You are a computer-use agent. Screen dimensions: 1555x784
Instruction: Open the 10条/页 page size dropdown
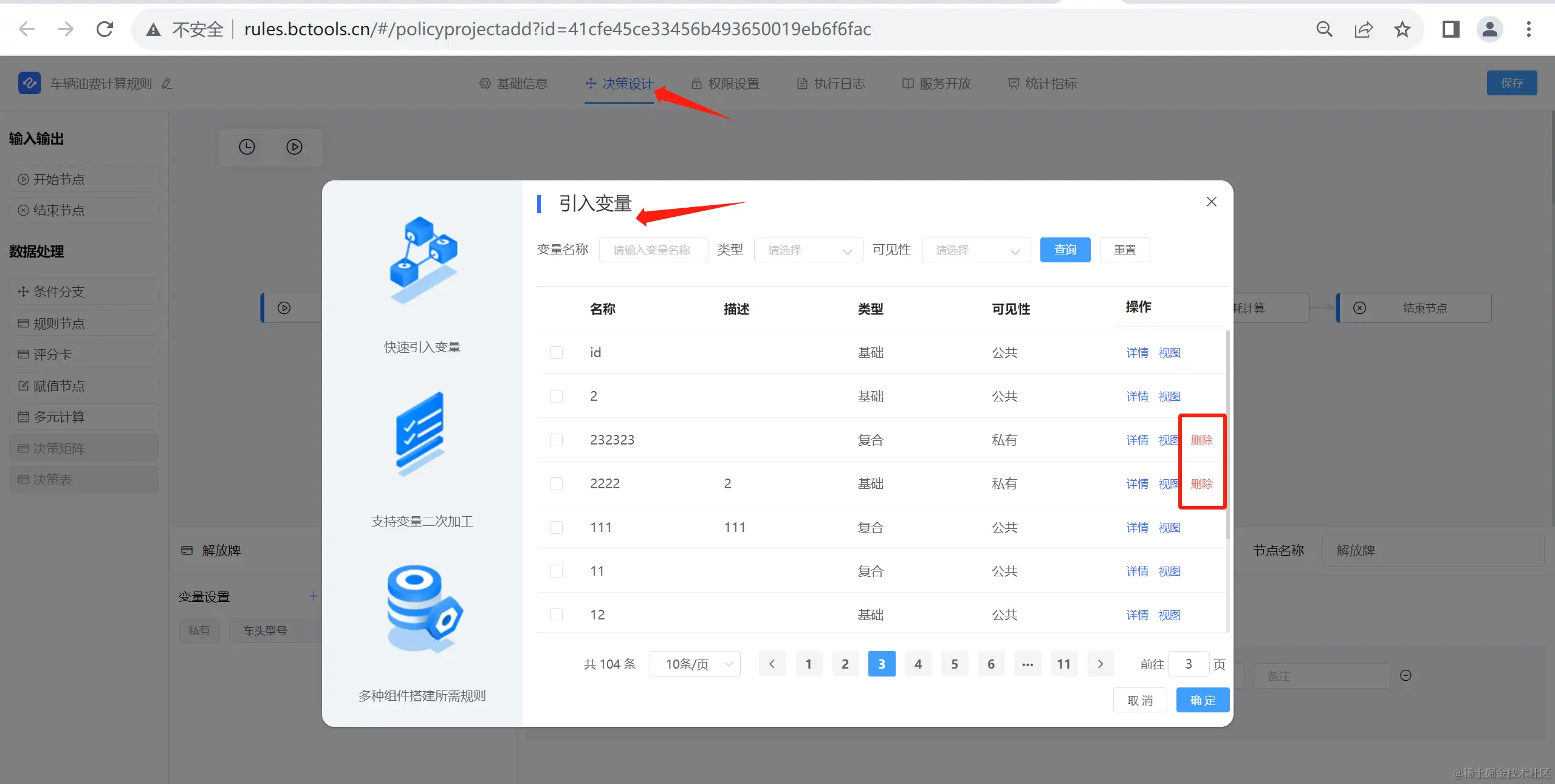pos(695,664)
